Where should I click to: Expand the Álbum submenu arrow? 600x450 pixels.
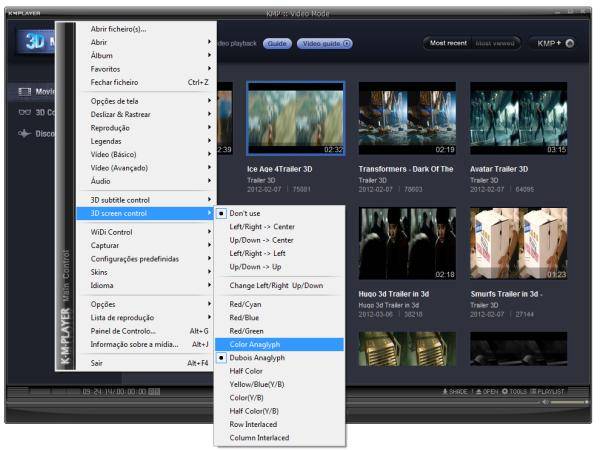pos(209,55)
